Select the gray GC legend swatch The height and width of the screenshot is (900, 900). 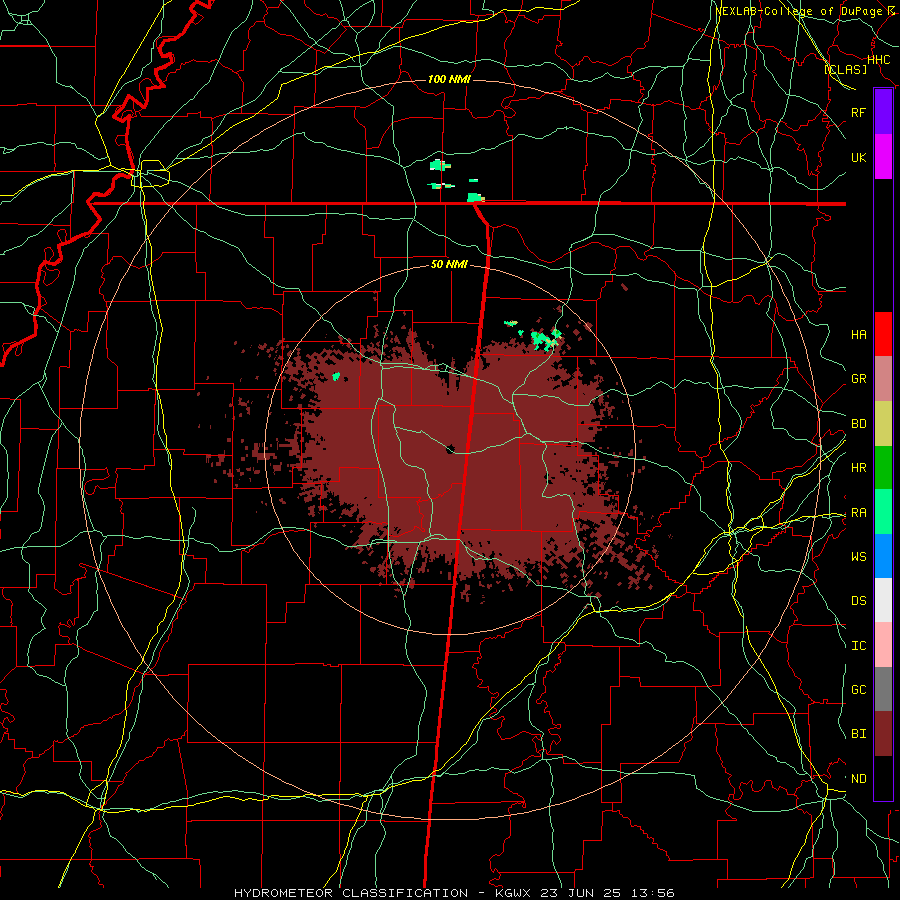(x=883, y=689)
